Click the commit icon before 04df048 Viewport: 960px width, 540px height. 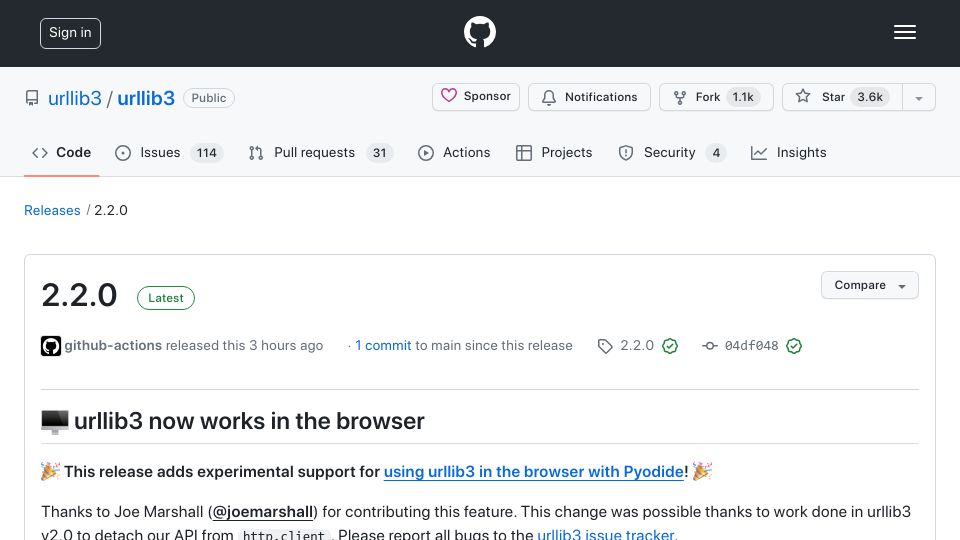click(710, 346)
